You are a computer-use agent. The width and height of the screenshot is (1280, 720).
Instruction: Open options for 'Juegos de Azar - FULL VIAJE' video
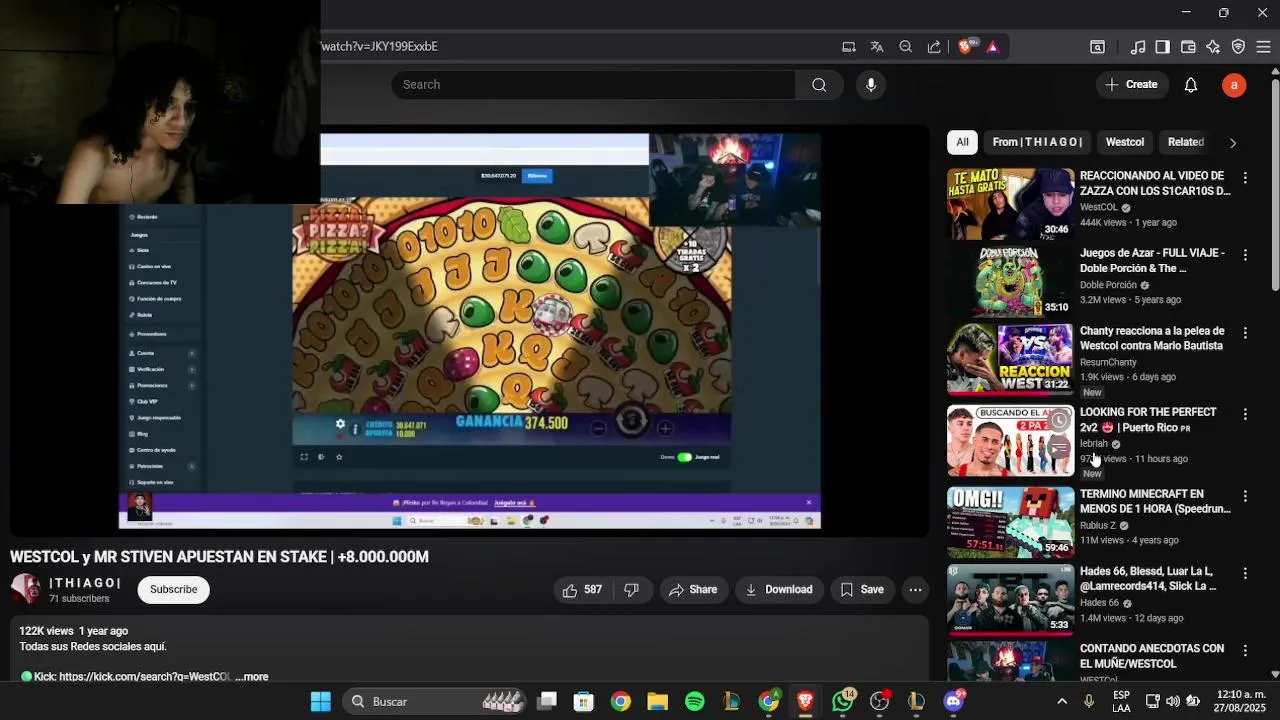coord(1245,255)
